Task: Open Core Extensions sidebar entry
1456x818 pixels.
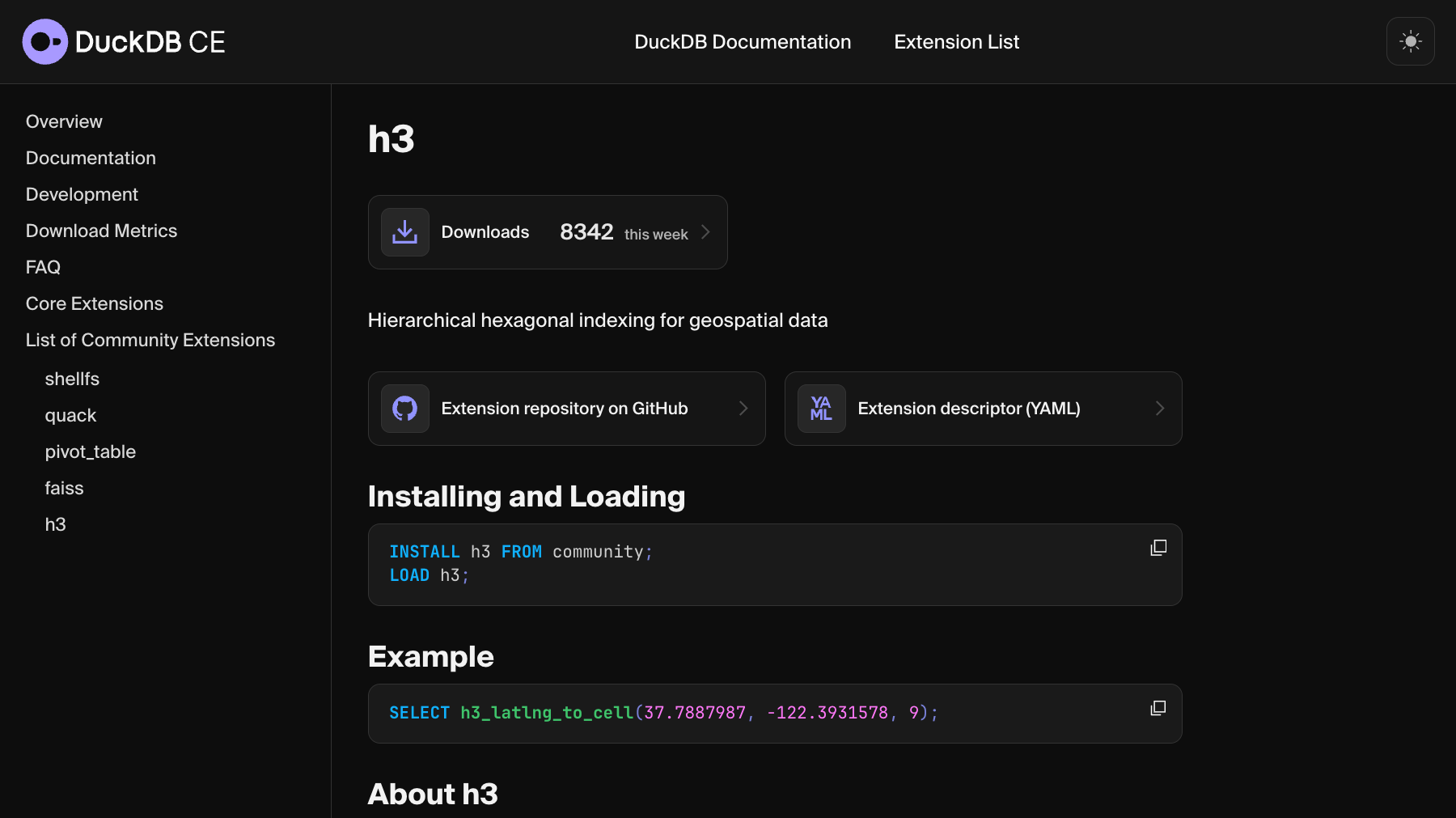Action: pyautogui.click(x=95, y=303)
